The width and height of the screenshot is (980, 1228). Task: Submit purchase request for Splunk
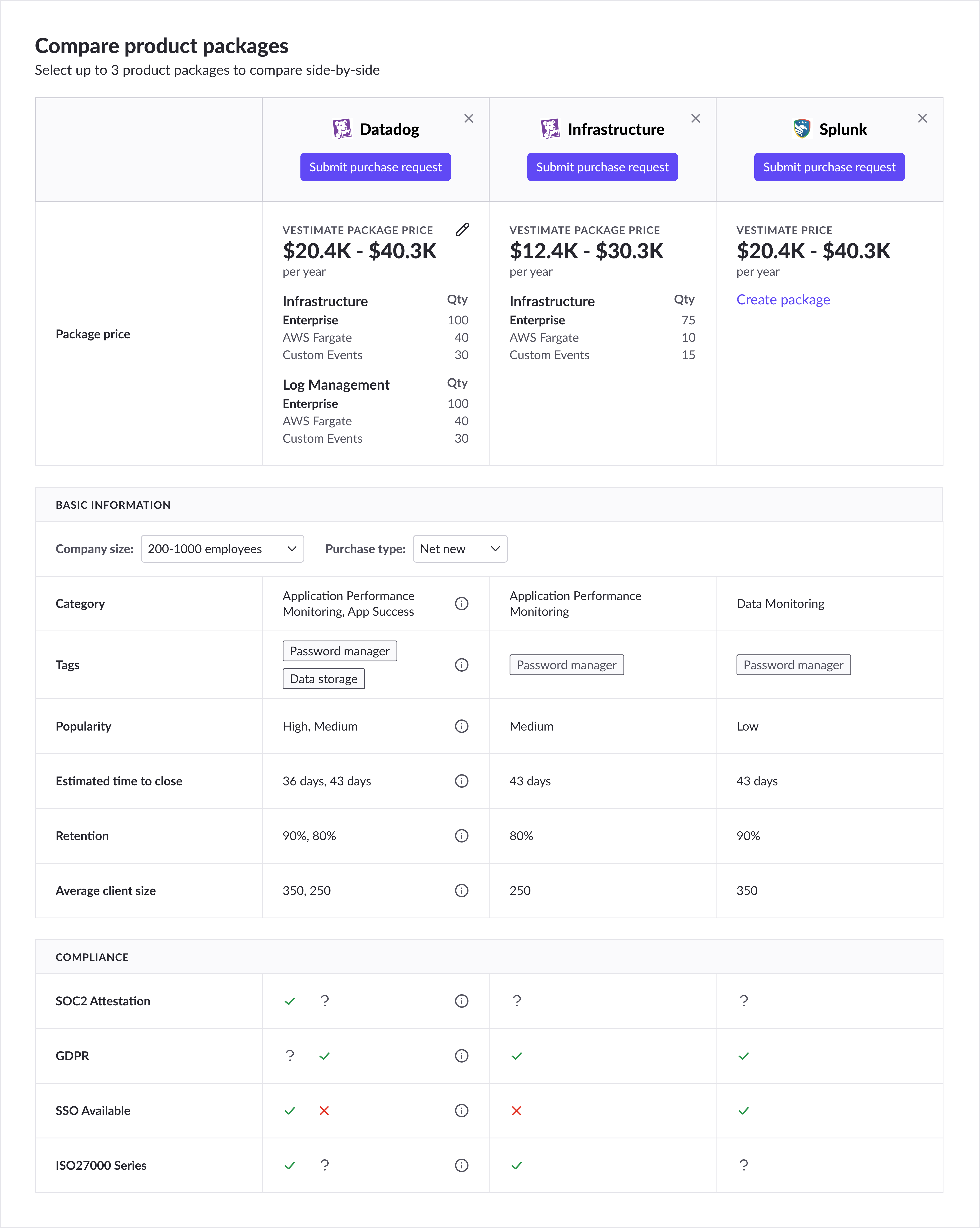[x=829, y=167]
